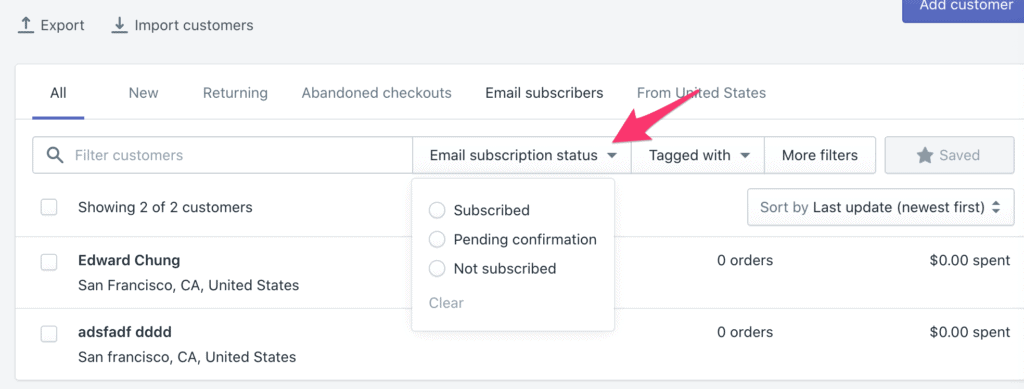Screen dimensions: 1024x389
Task: Select the Subscribed radio option
Action: tap(436, 210)
